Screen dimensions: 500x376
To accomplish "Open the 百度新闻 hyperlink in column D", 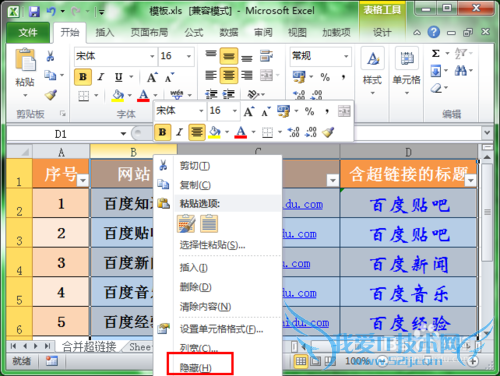I will [x=409, y=264].
